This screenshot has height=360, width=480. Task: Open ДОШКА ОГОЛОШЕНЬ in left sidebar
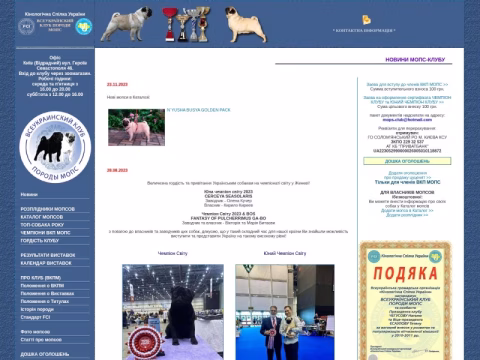tap(45, 354)
